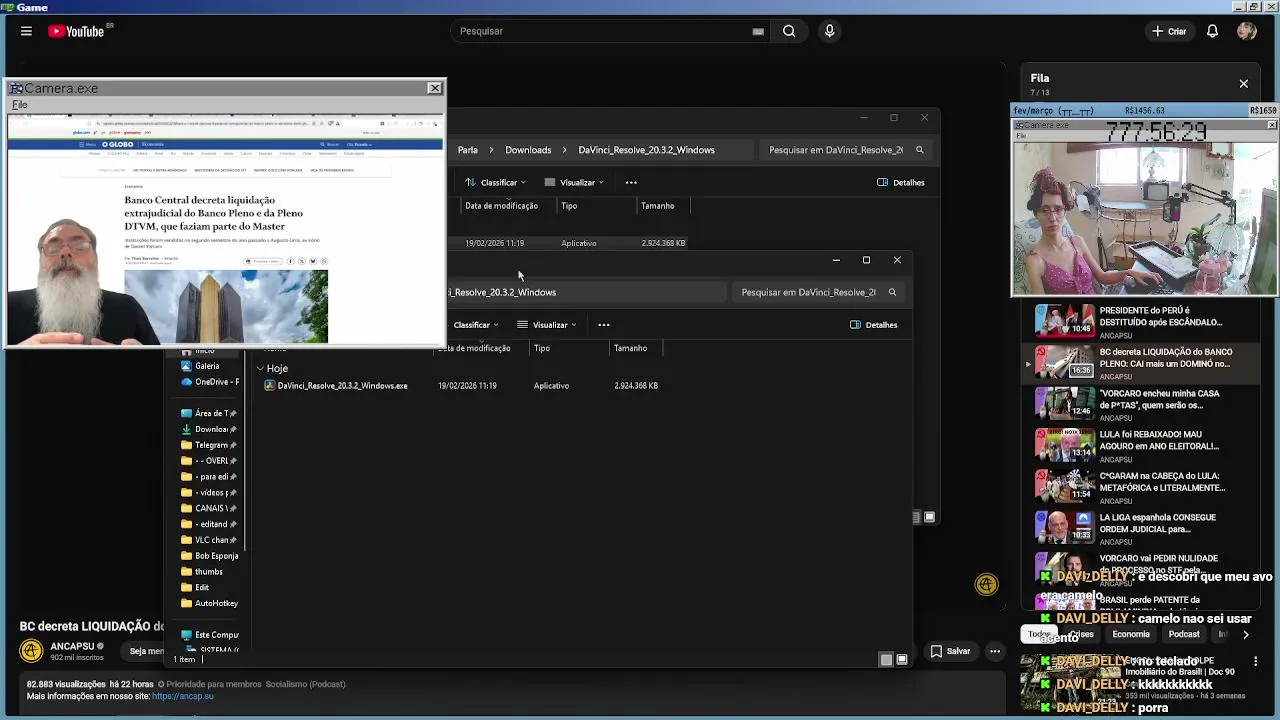Open Área de Trabalho pinned folder

point(208,413)
